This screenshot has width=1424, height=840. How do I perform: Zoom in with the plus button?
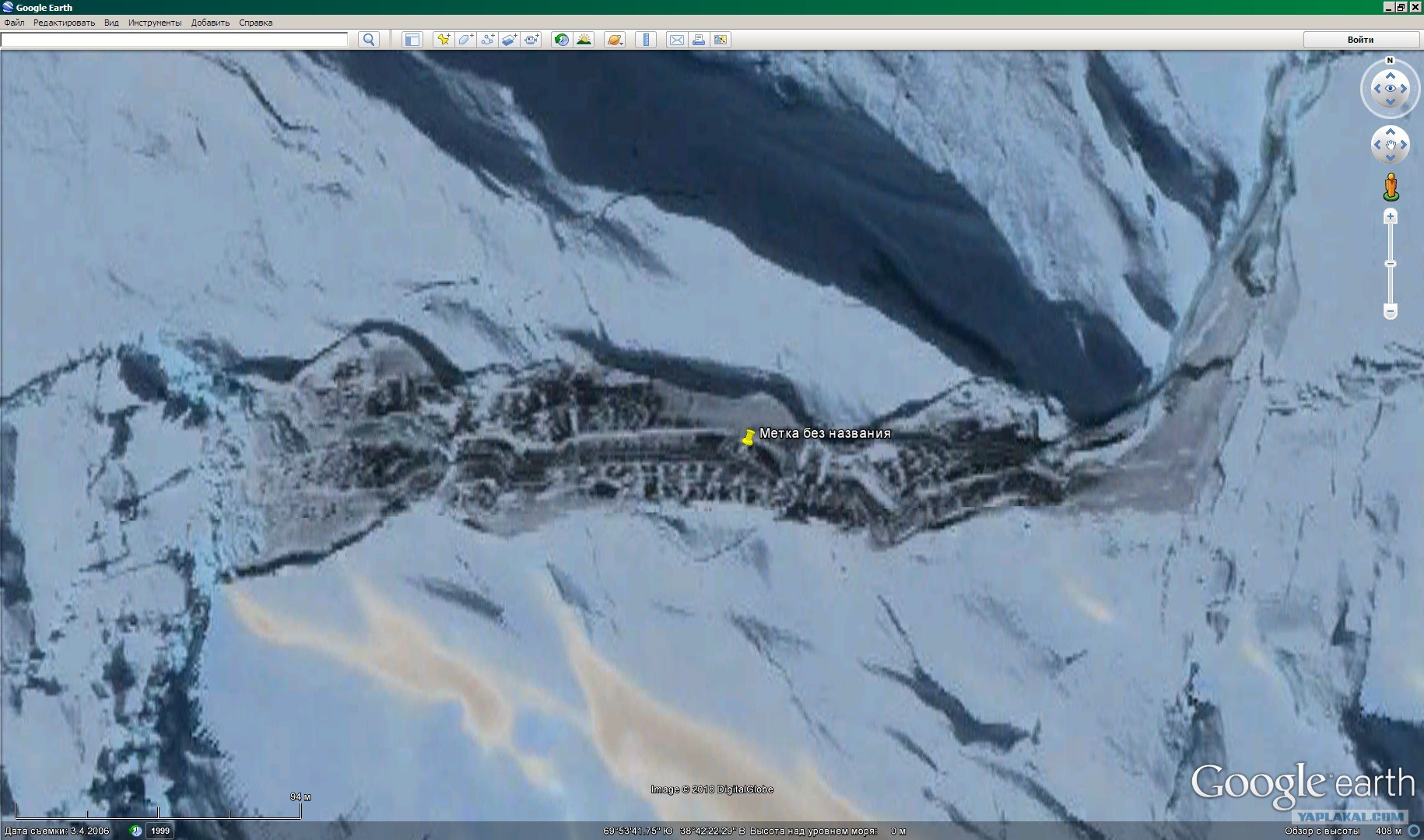(x=1391, y=217)
